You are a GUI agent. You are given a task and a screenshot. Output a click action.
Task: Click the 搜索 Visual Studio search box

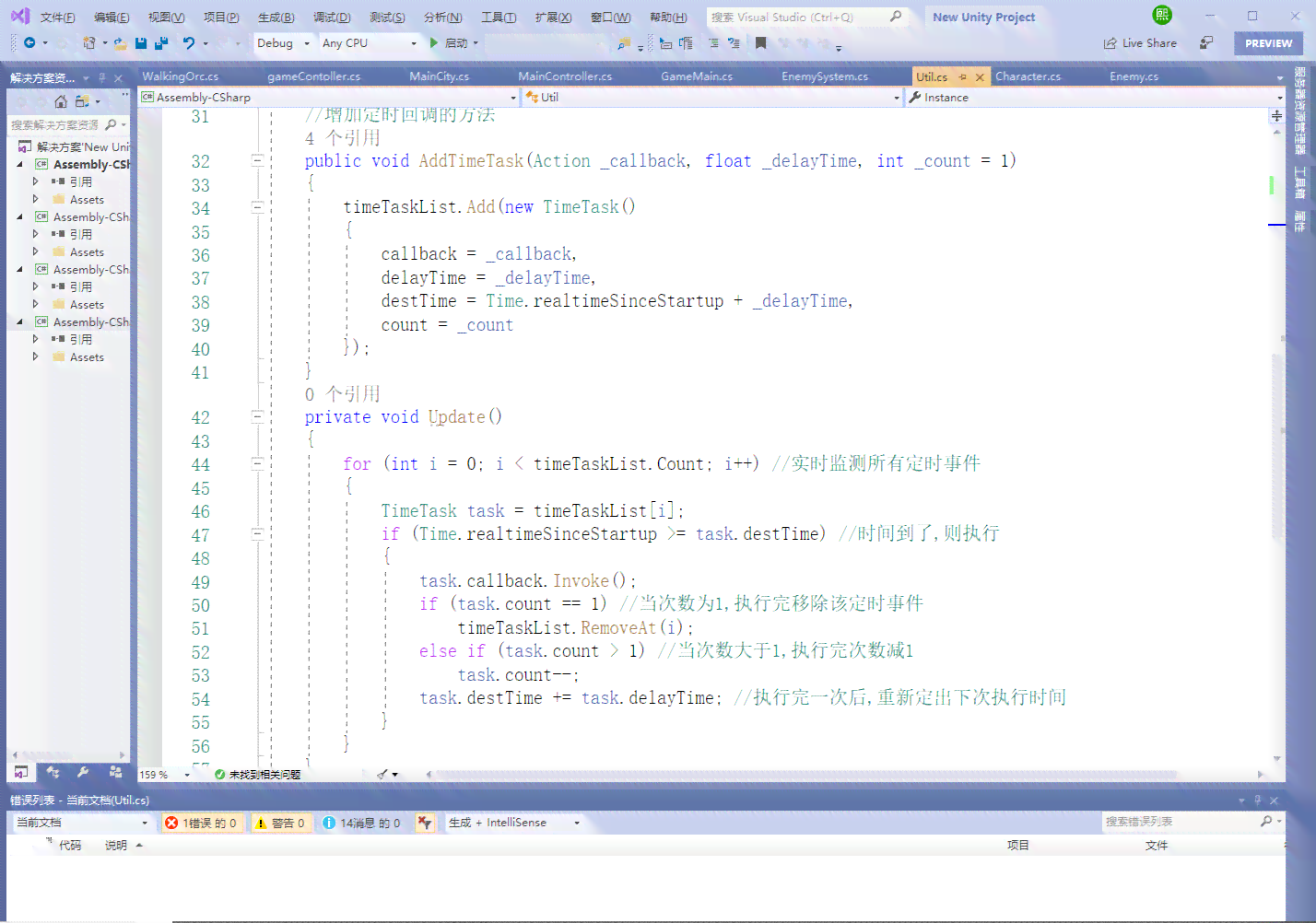(806, 17)
